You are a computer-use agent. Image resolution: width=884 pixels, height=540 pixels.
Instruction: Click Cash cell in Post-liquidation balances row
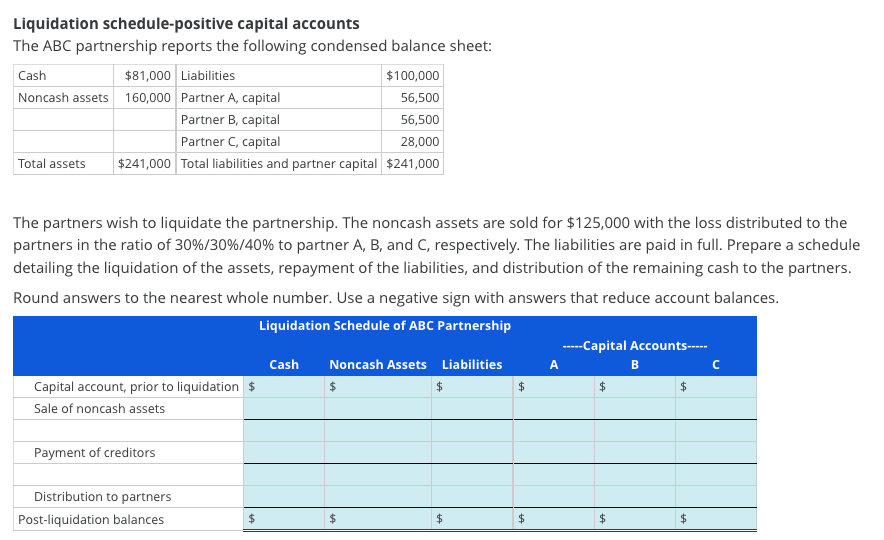[284, 519]
